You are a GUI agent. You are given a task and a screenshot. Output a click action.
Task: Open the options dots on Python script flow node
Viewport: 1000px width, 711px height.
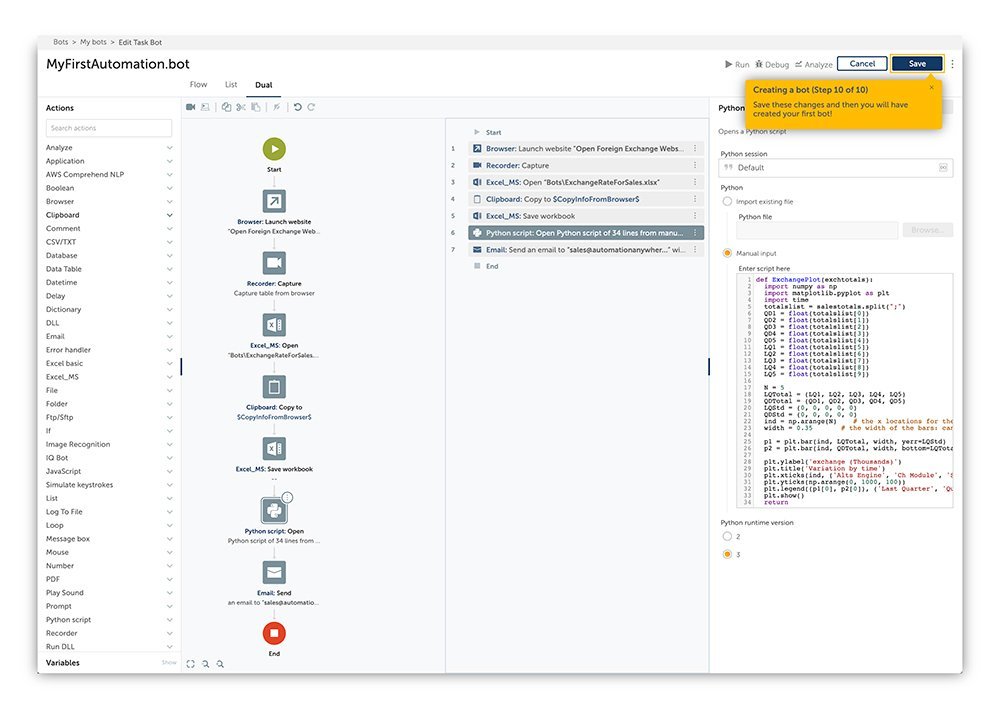tap(288, 497)
